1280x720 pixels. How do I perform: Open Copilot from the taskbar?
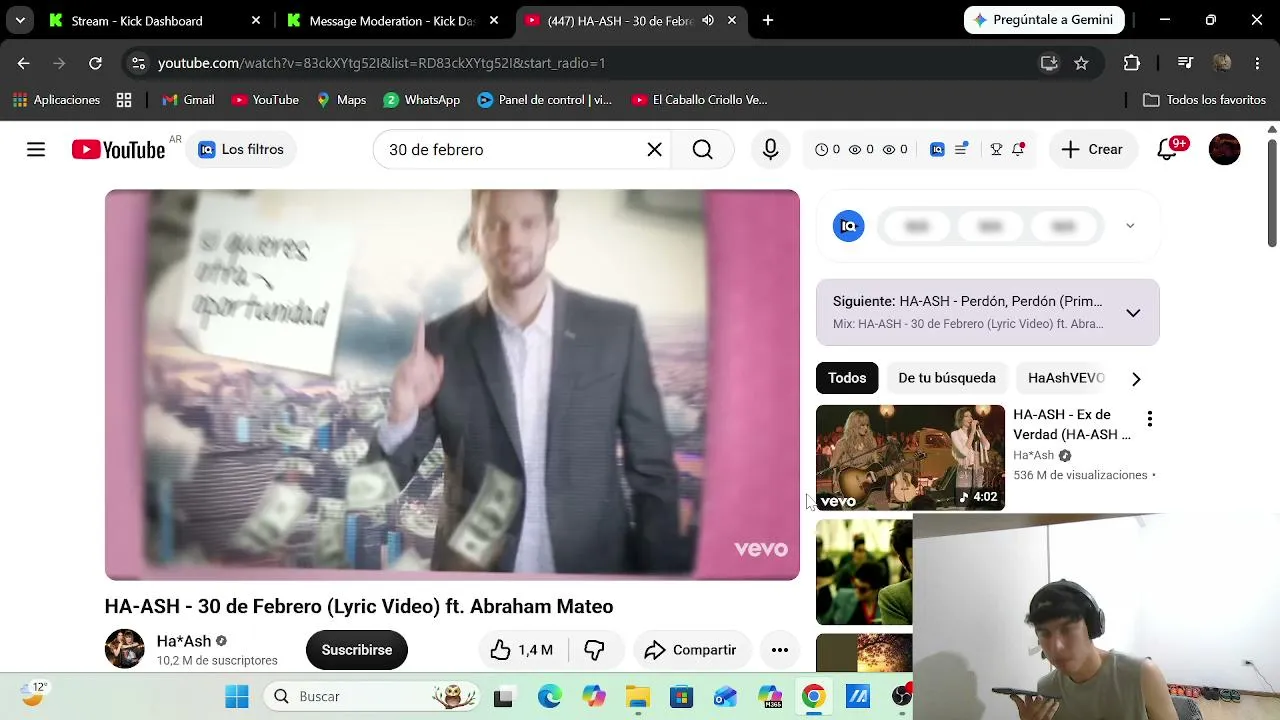(594, 697)
